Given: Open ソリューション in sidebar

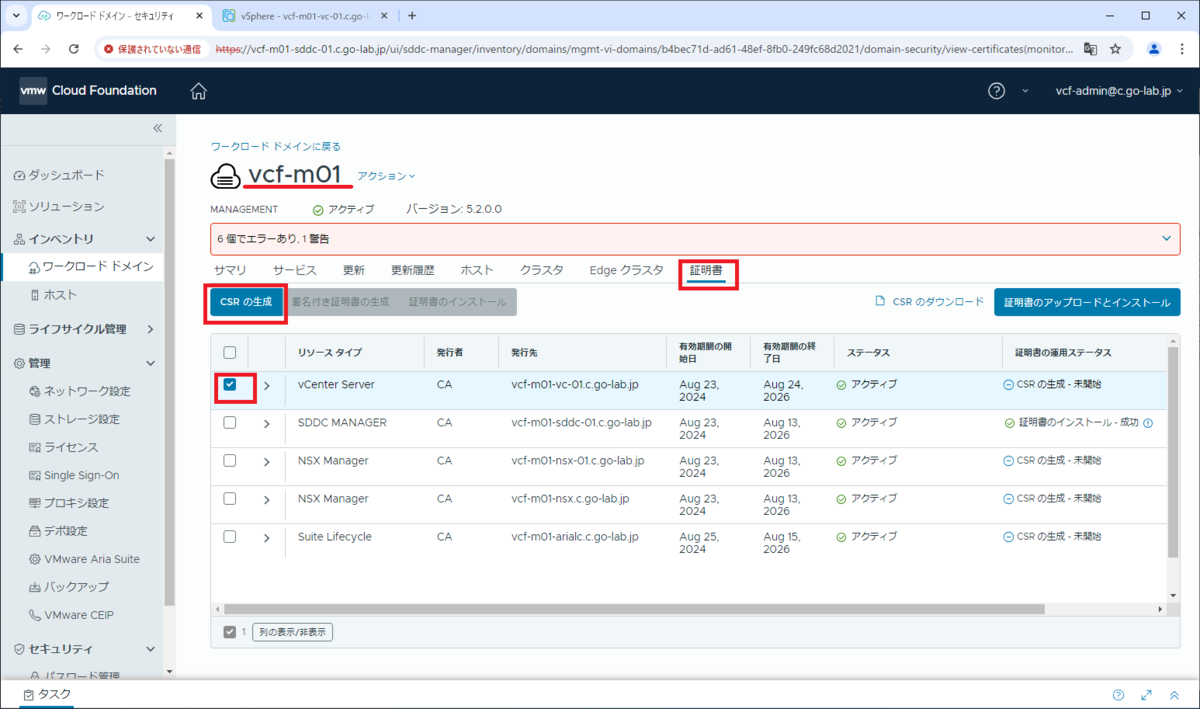Looking at the screenshot, I should coord(58,207).
